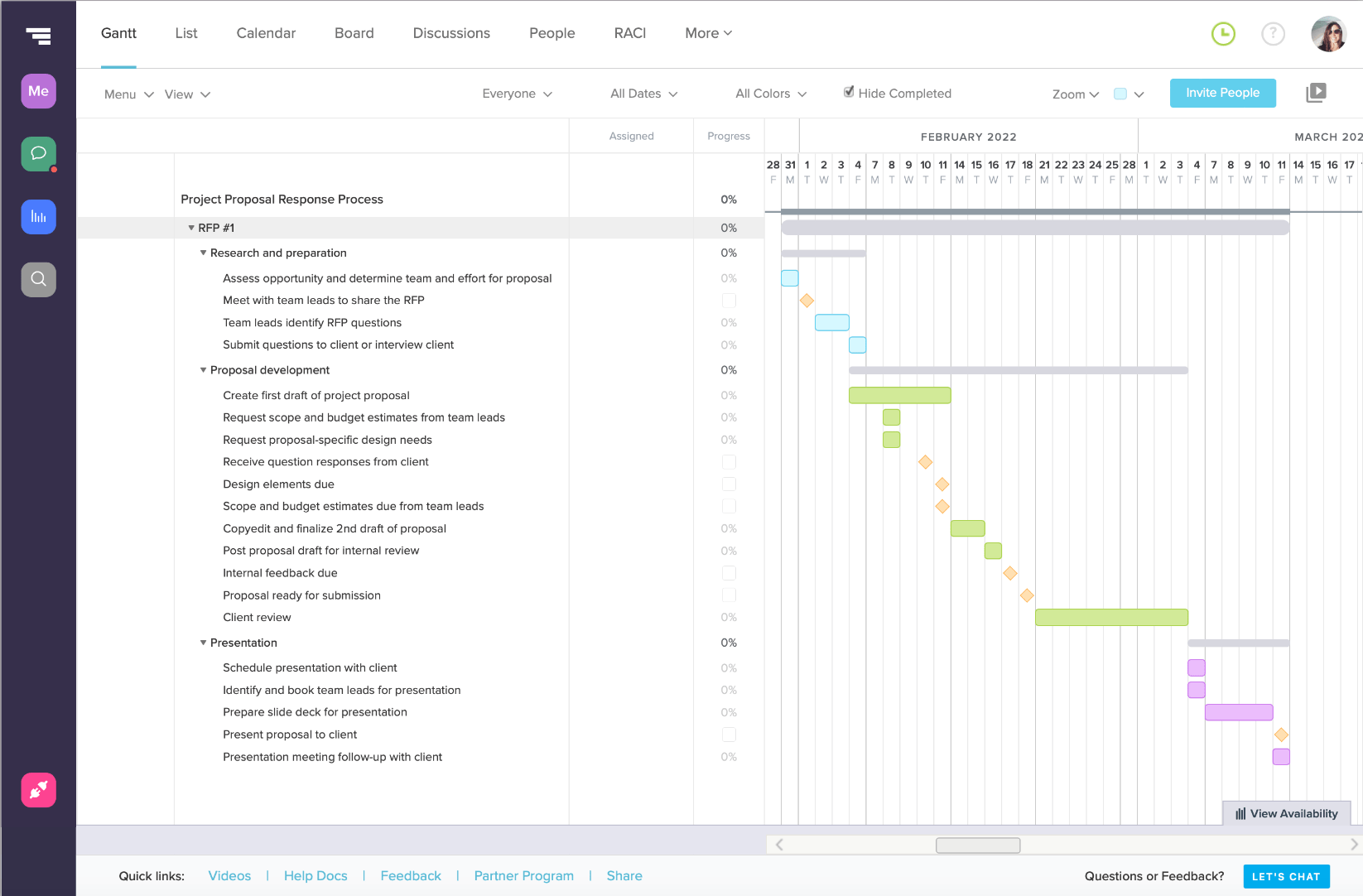The image size is (1363, 896).
Task: Check the checkbox for Internal feedback due
Action: 729,572
